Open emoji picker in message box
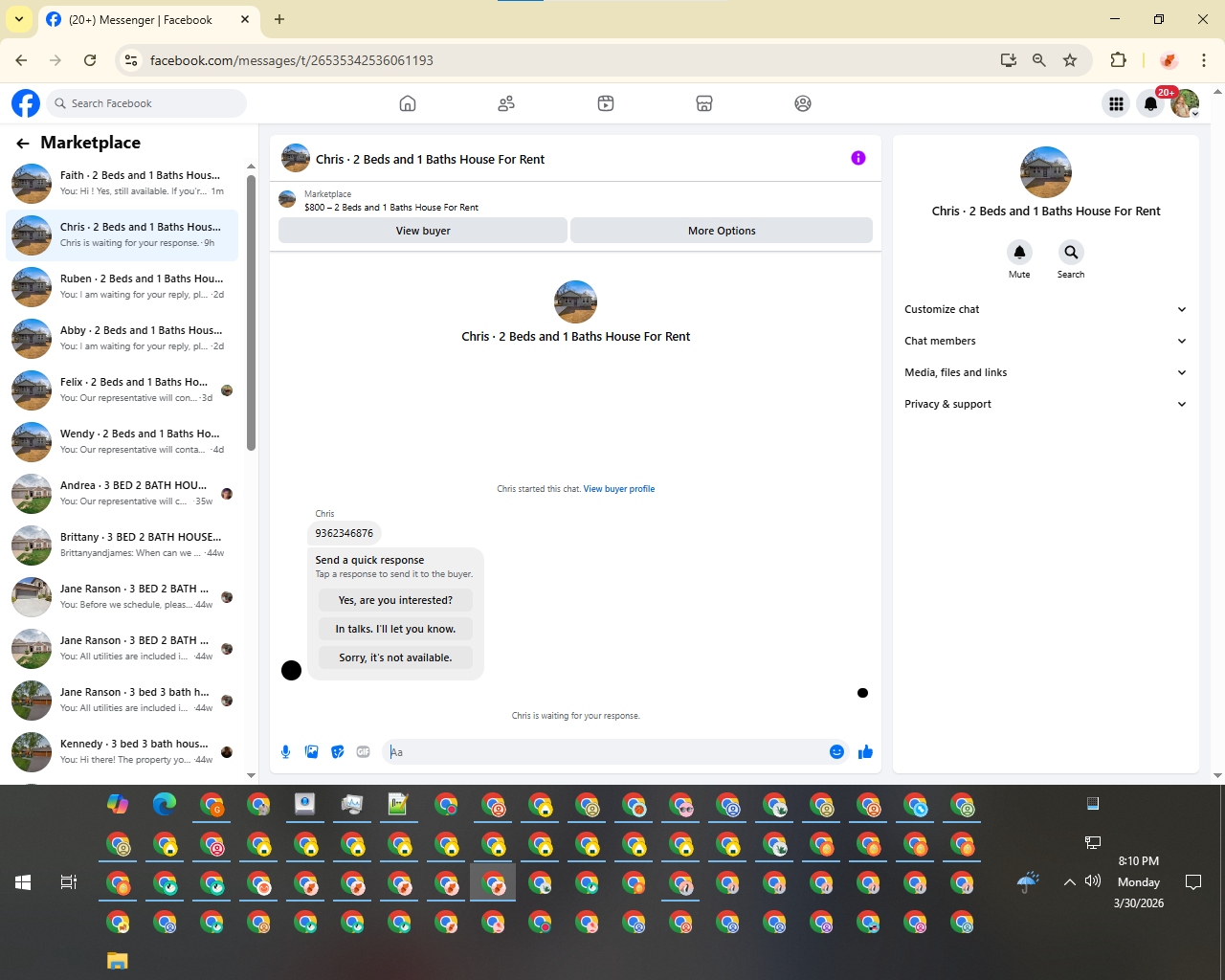1225x980 pixels. tap(836, 752)
